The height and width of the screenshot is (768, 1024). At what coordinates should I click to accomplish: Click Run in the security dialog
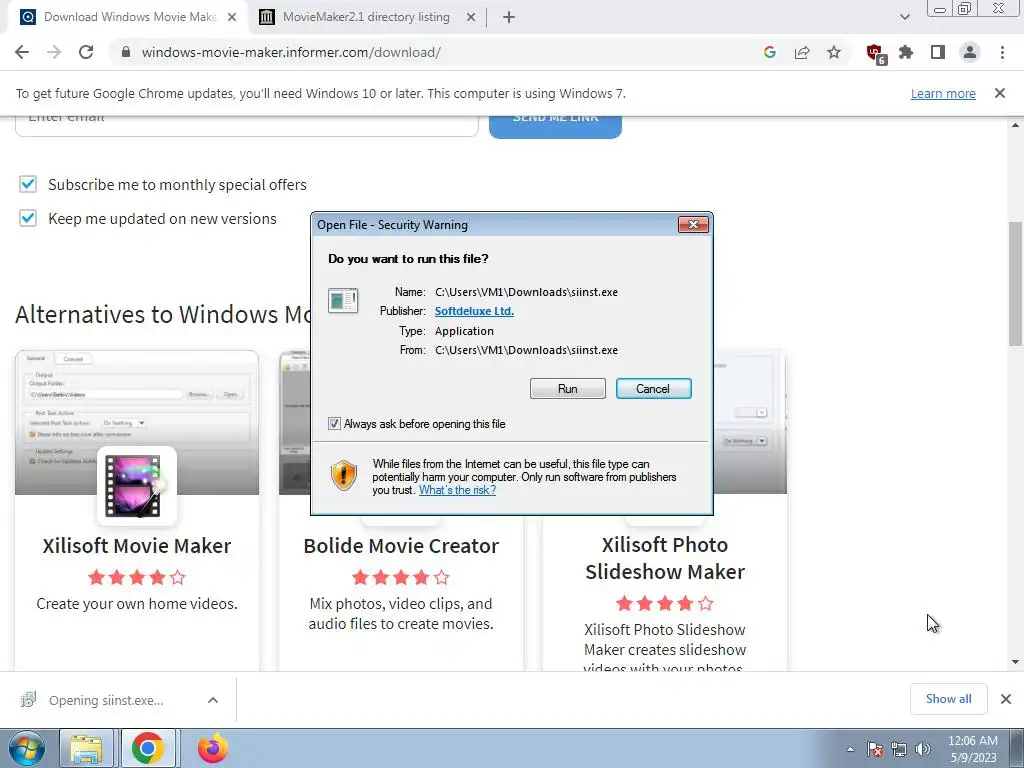[x=568, y=389]
